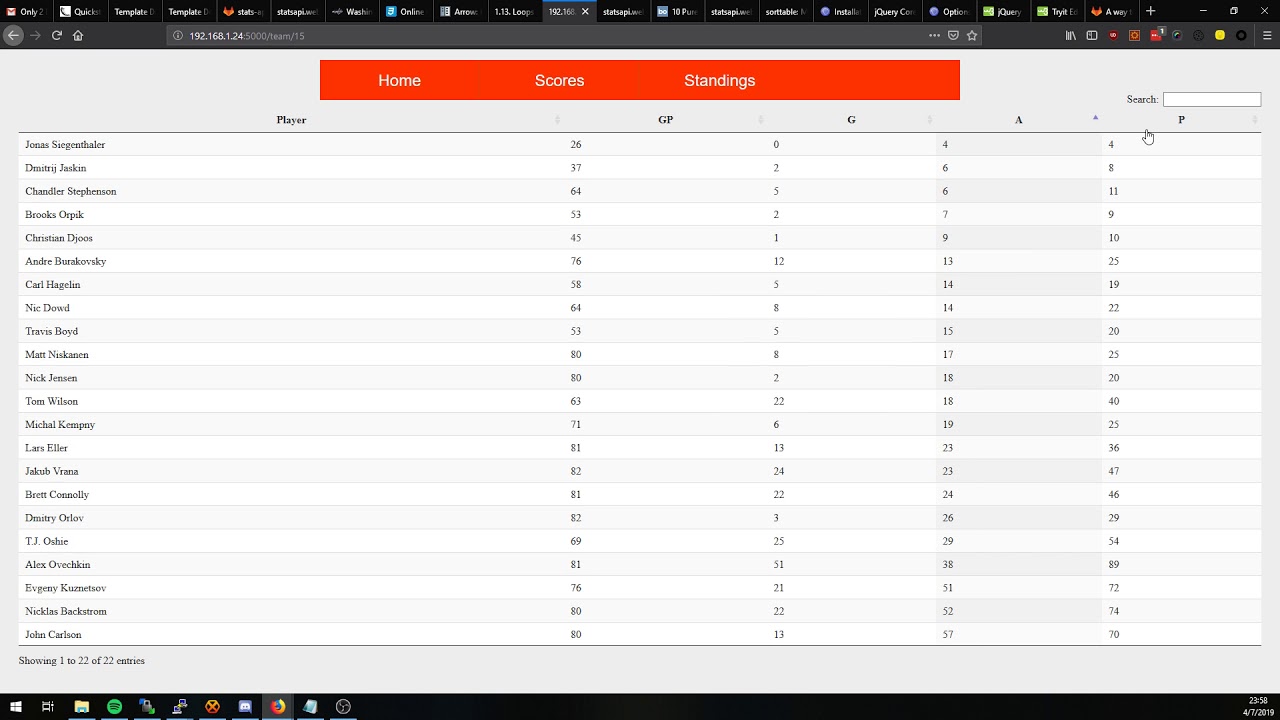1280x720 pixels.
Task: Open Windows Start menu
Action: (x=16, y=706)
